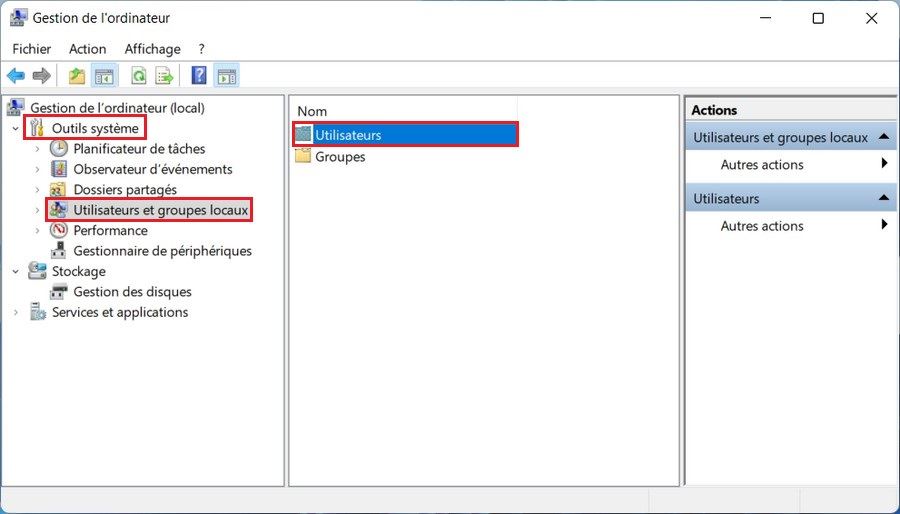Open the Action menu
The height and width of the screenshot is (514, 900).
87,49
